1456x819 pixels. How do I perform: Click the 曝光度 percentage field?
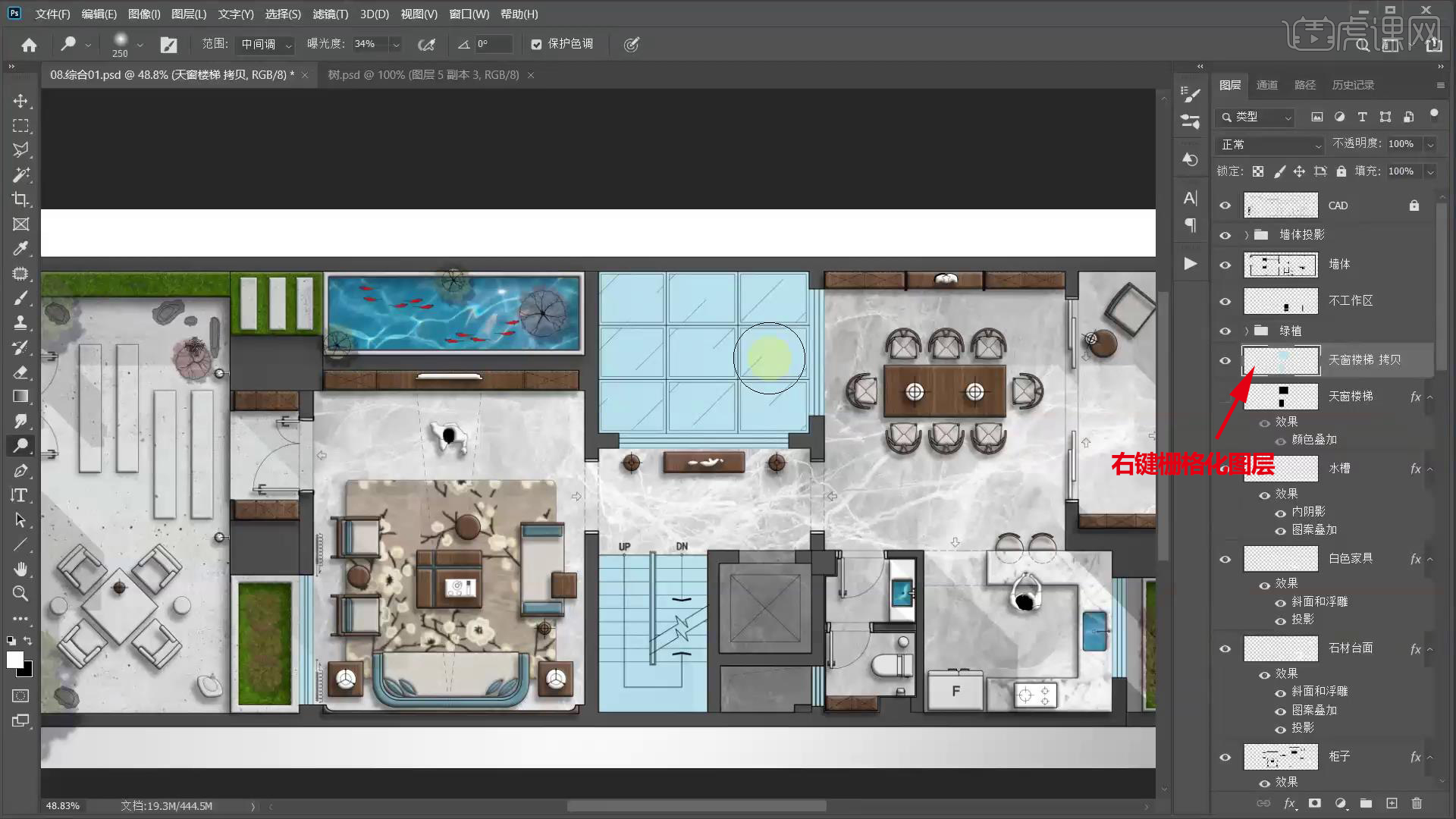click(x=369, y=44)
